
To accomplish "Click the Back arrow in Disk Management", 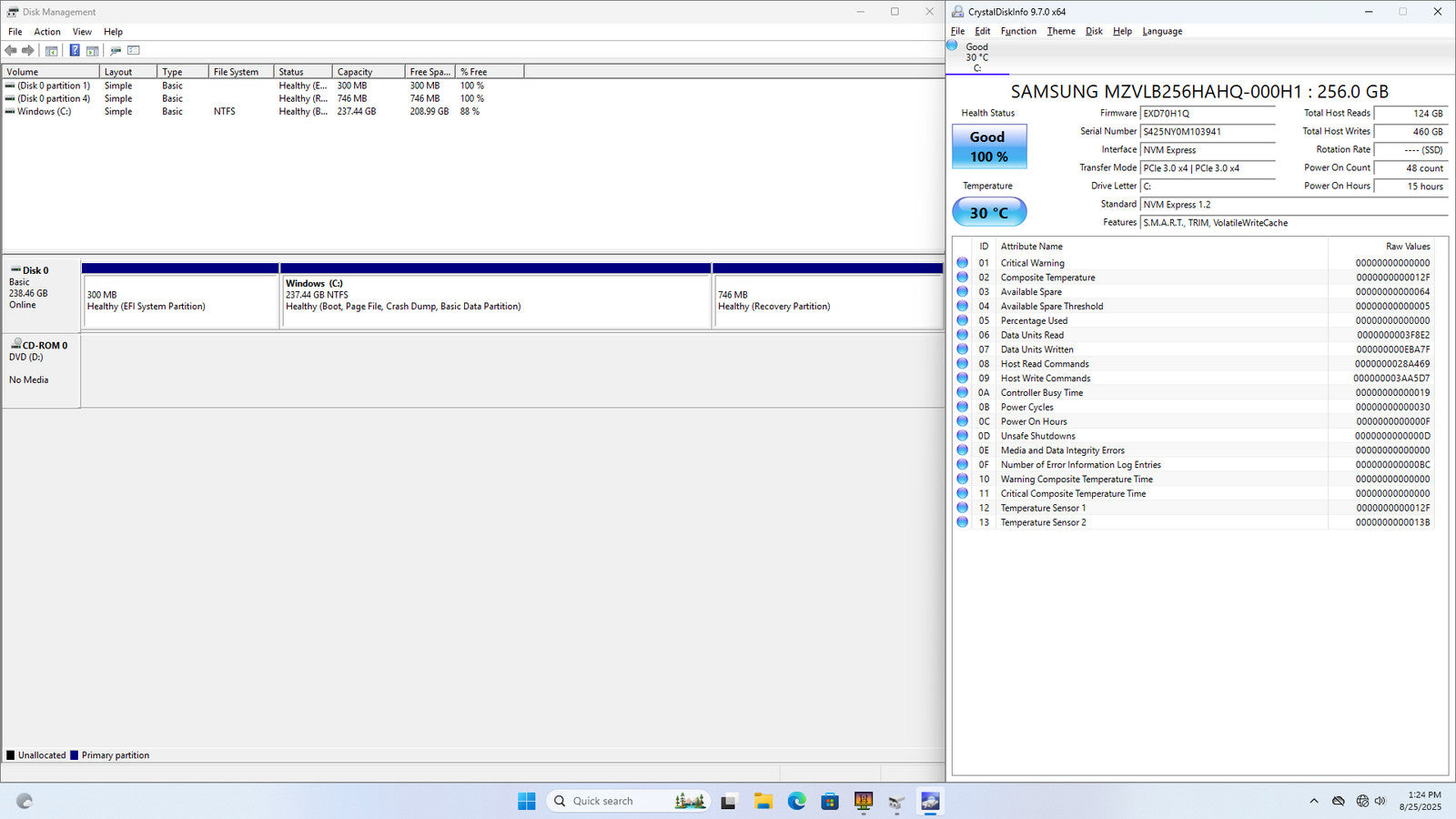I will [x=11, y=51].
